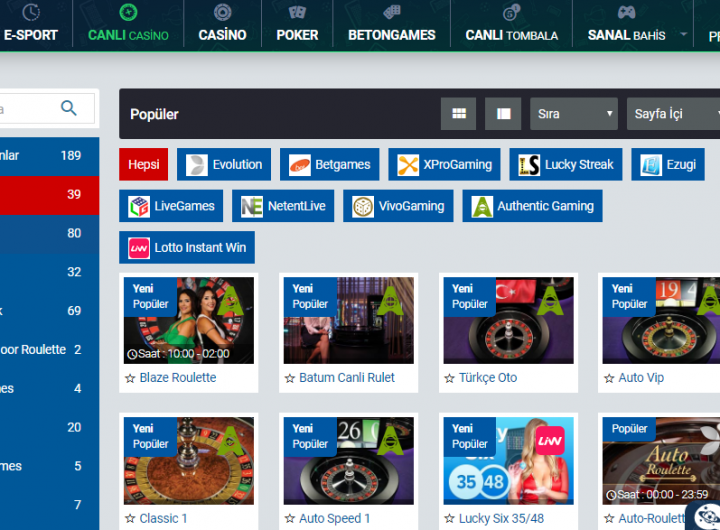The image size is (720, 530).
Task: Open the Batum Canli Rulet title link
Action: (x=347, y=378)
